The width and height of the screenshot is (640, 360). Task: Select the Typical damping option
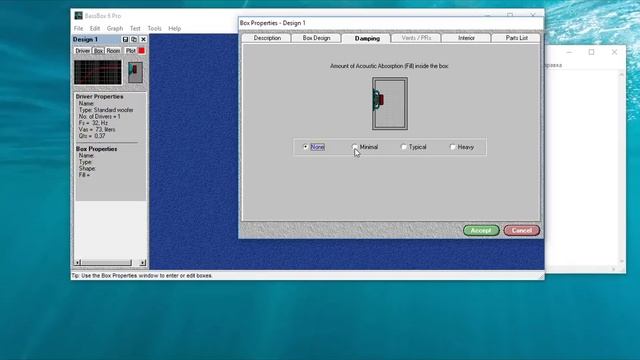(x=414, y=147)
